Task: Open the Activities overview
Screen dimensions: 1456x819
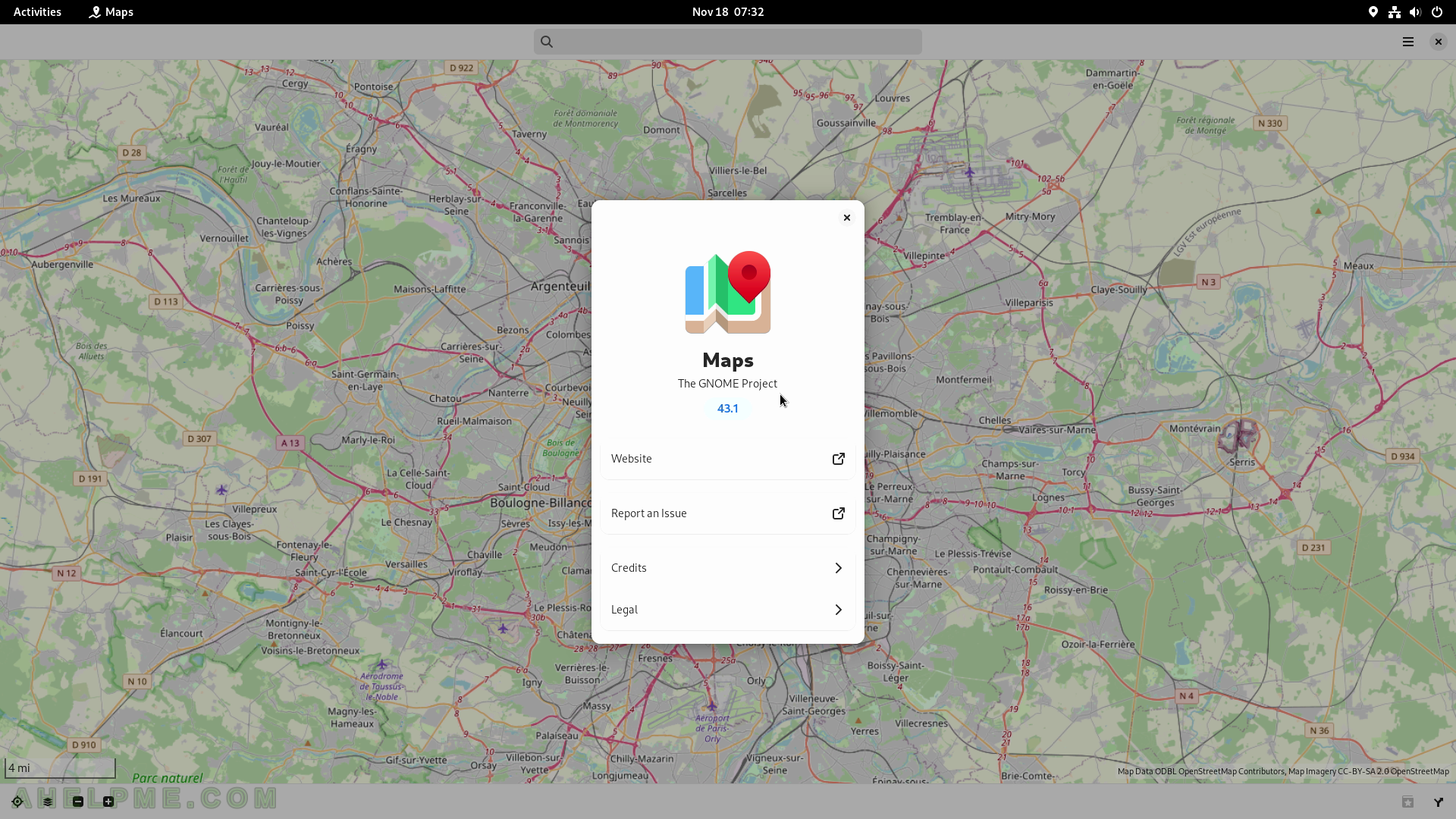Action: pyautogui.click(x=37, y=11)
